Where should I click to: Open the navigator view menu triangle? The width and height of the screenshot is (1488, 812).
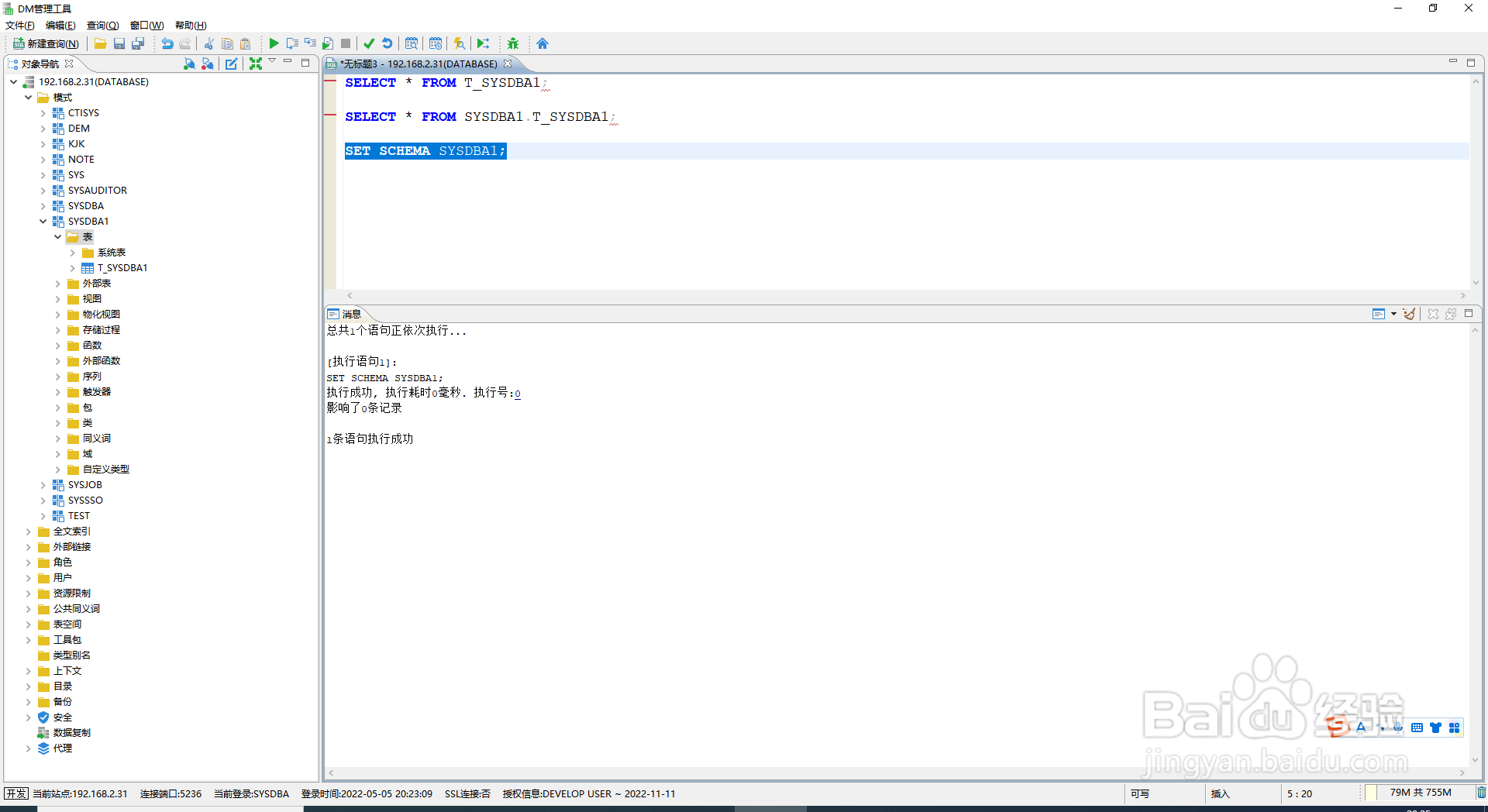pyautogui.click(x=272, y=61)
